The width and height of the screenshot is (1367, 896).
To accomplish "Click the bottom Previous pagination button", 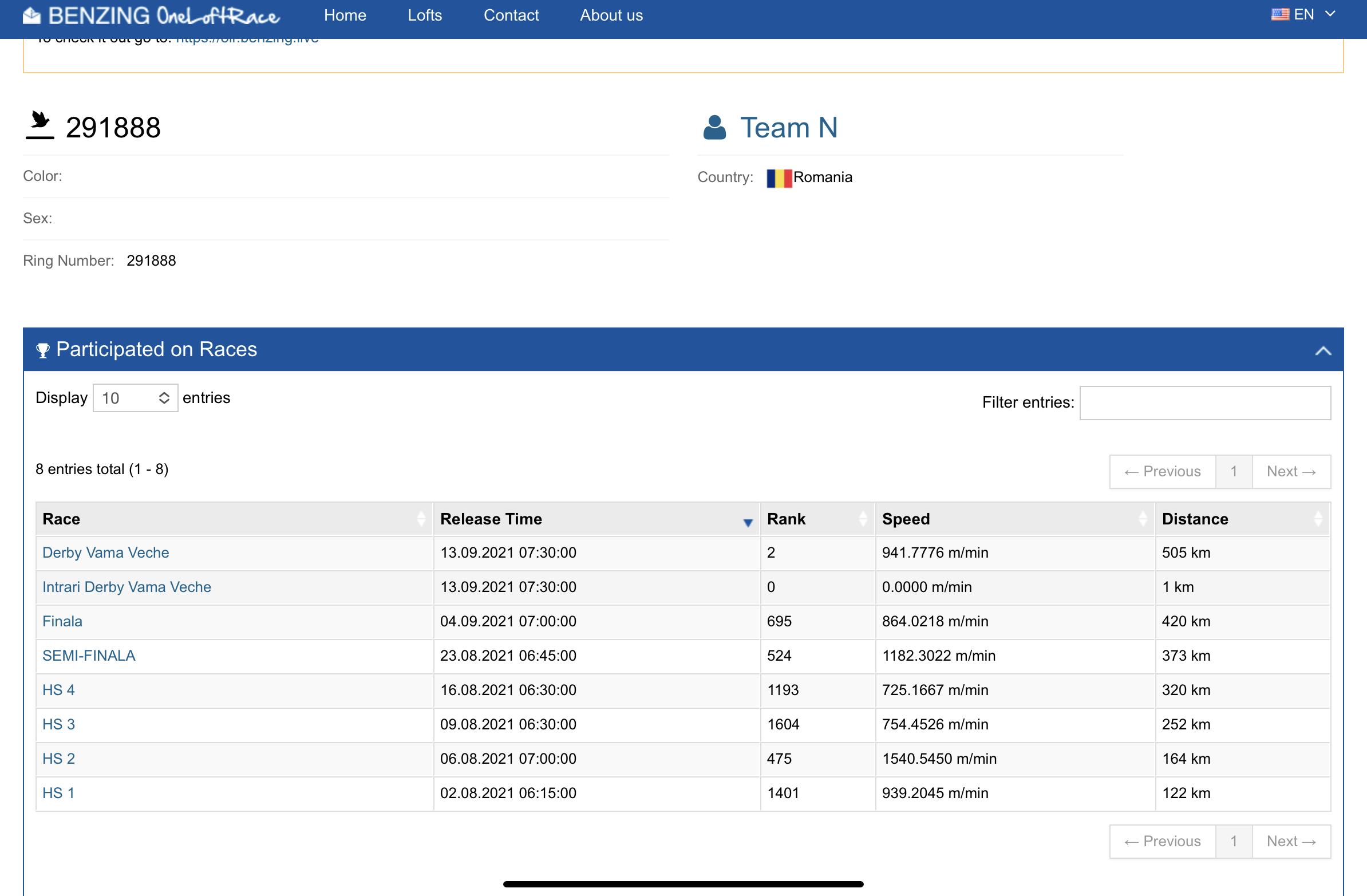I will pyautogui.click(x=1162, y=842).
